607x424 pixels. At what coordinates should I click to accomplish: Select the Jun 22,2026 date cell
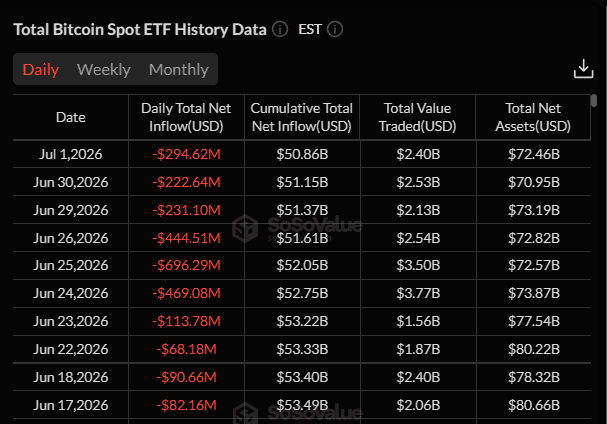click(x=70, y=349)
